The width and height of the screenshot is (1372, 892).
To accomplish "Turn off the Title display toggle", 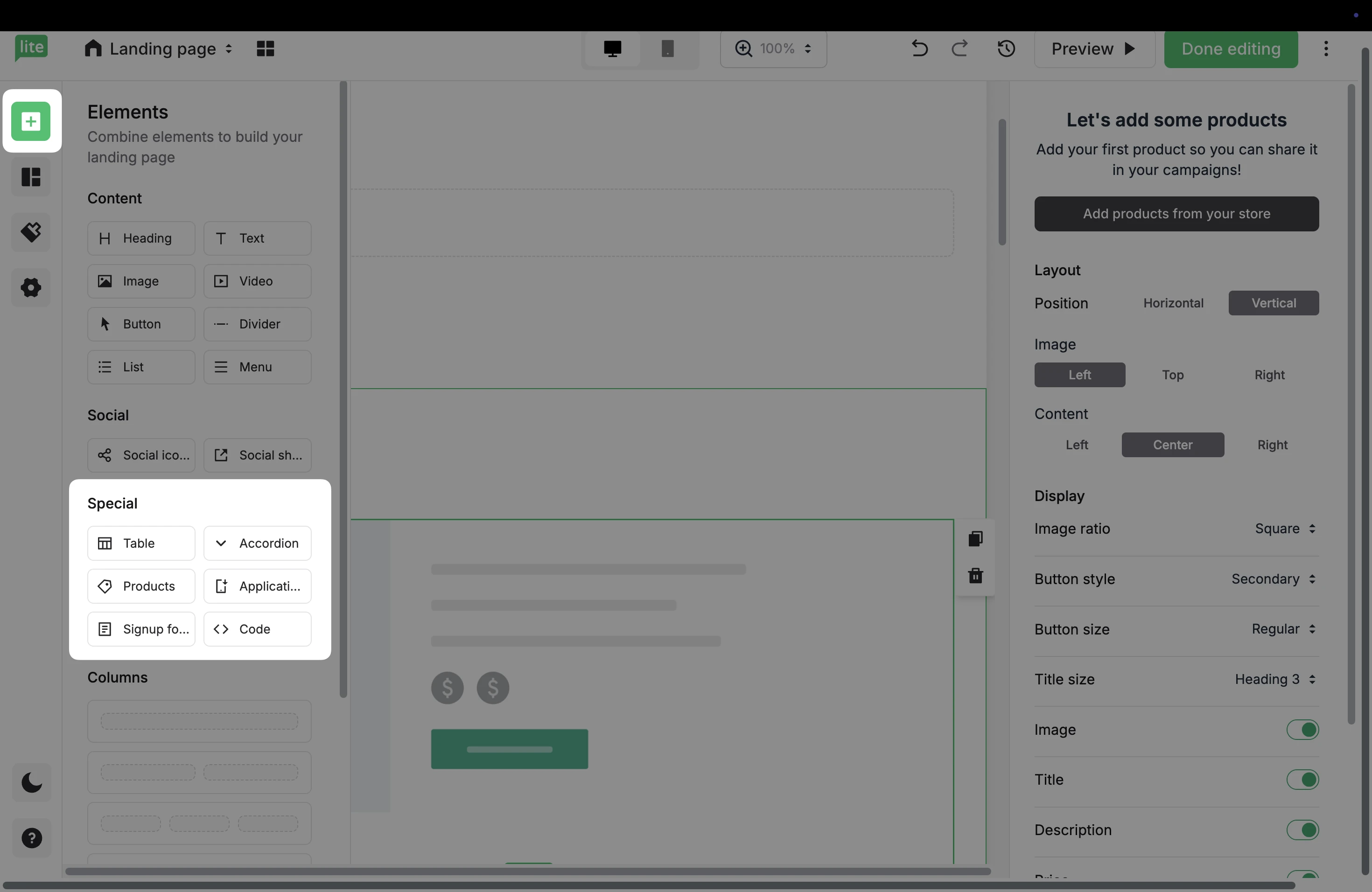I will 1302,780.
